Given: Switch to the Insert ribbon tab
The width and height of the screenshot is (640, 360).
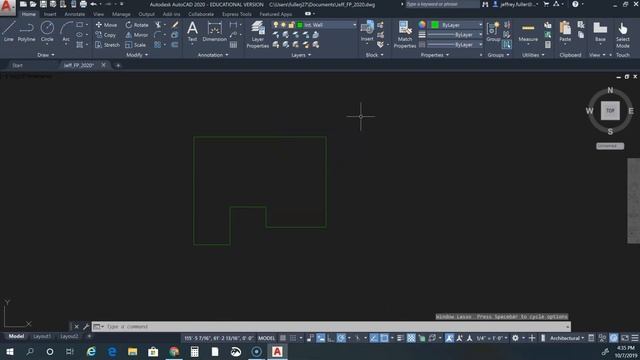Looking at the screenshot, I should coord(50,14).
